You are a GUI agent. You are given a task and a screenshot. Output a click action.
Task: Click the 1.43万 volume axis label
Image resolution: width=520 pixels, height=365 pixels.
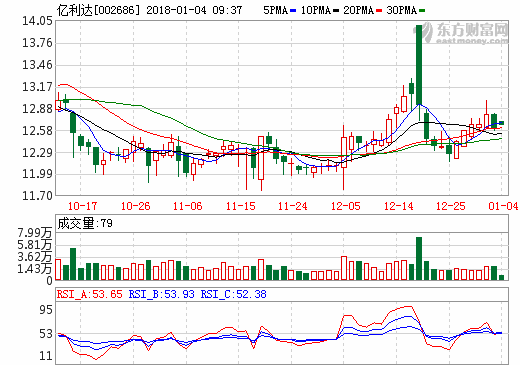35,268
